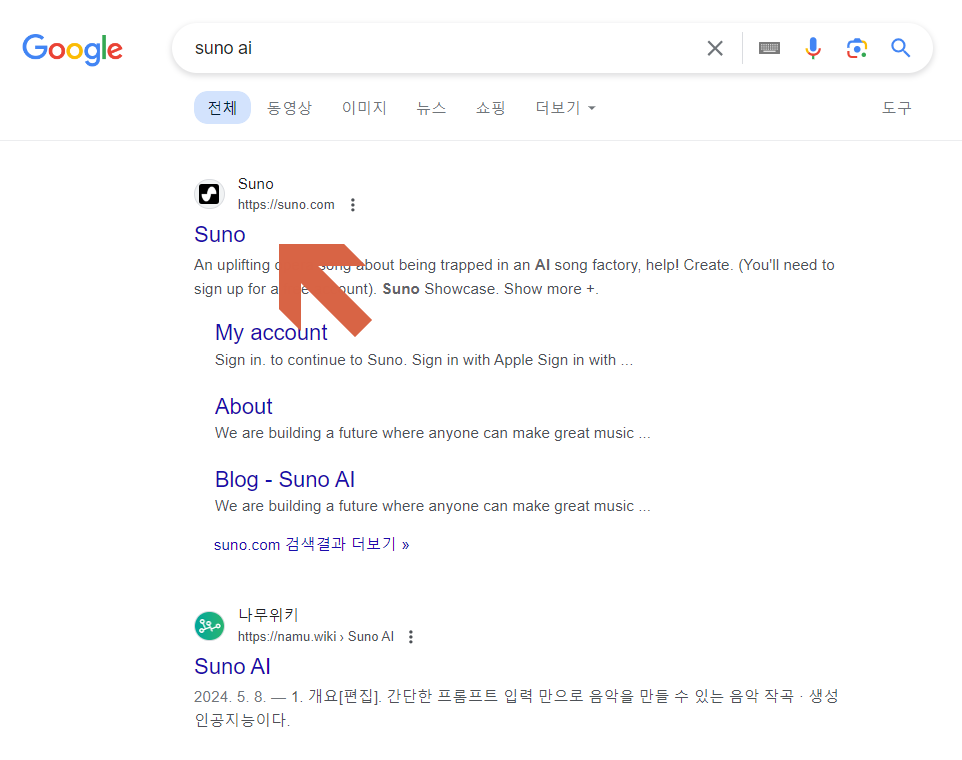Click the 'Suno' site name above the URL

tap(256, 184)
